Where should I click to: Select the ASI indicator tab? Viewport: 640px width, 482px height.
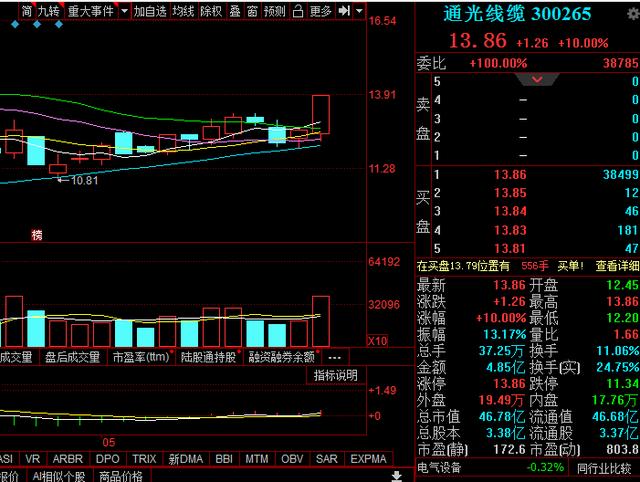[x=7, y=459]
